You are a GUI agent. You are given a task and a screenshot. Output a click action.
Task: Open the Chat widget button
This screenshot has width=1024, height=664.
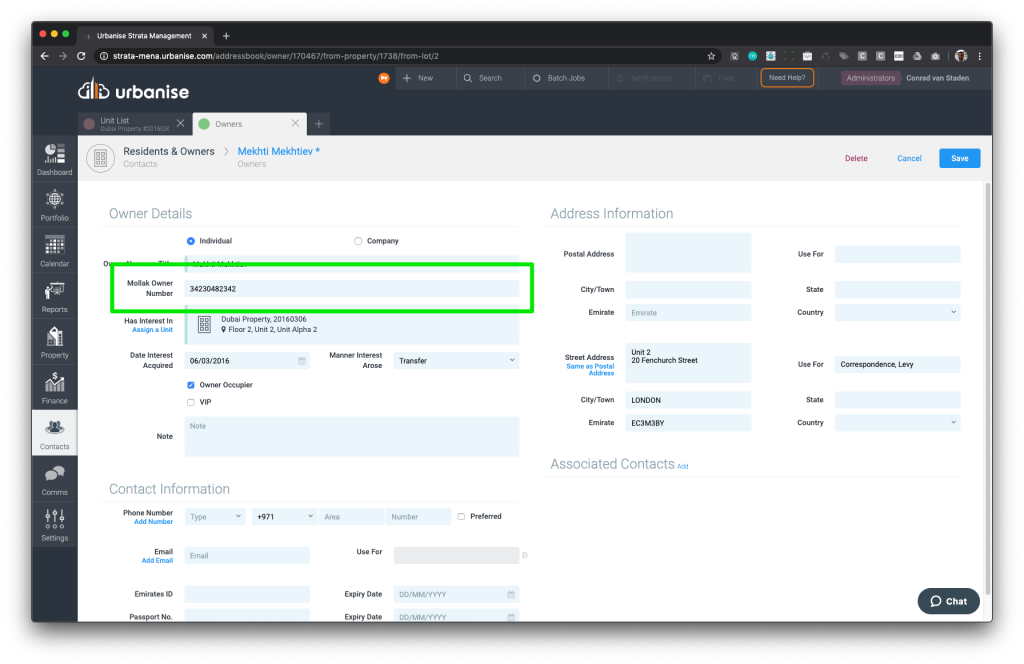click(x=948, y=601)
